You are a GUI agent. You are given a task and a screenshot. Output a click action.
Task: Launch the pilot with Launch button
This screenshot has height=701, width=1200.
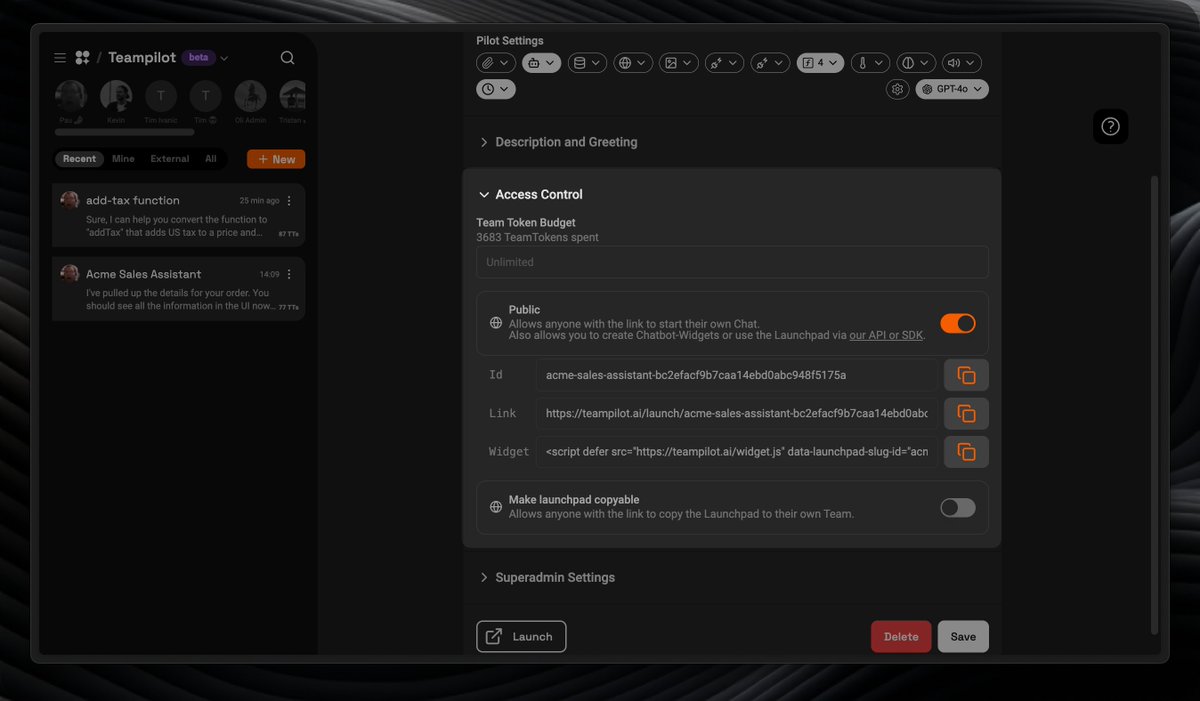tap(521, 637)
